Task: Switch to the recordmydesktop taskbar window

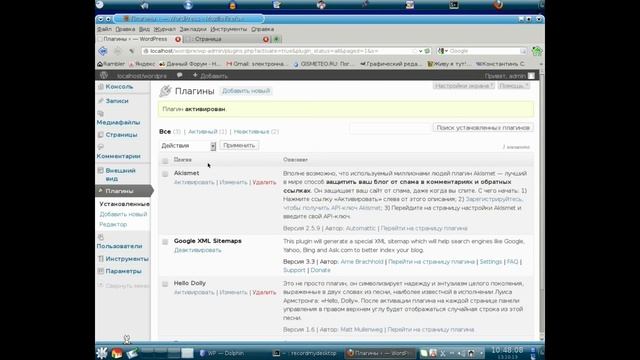Action: point(305,353)
